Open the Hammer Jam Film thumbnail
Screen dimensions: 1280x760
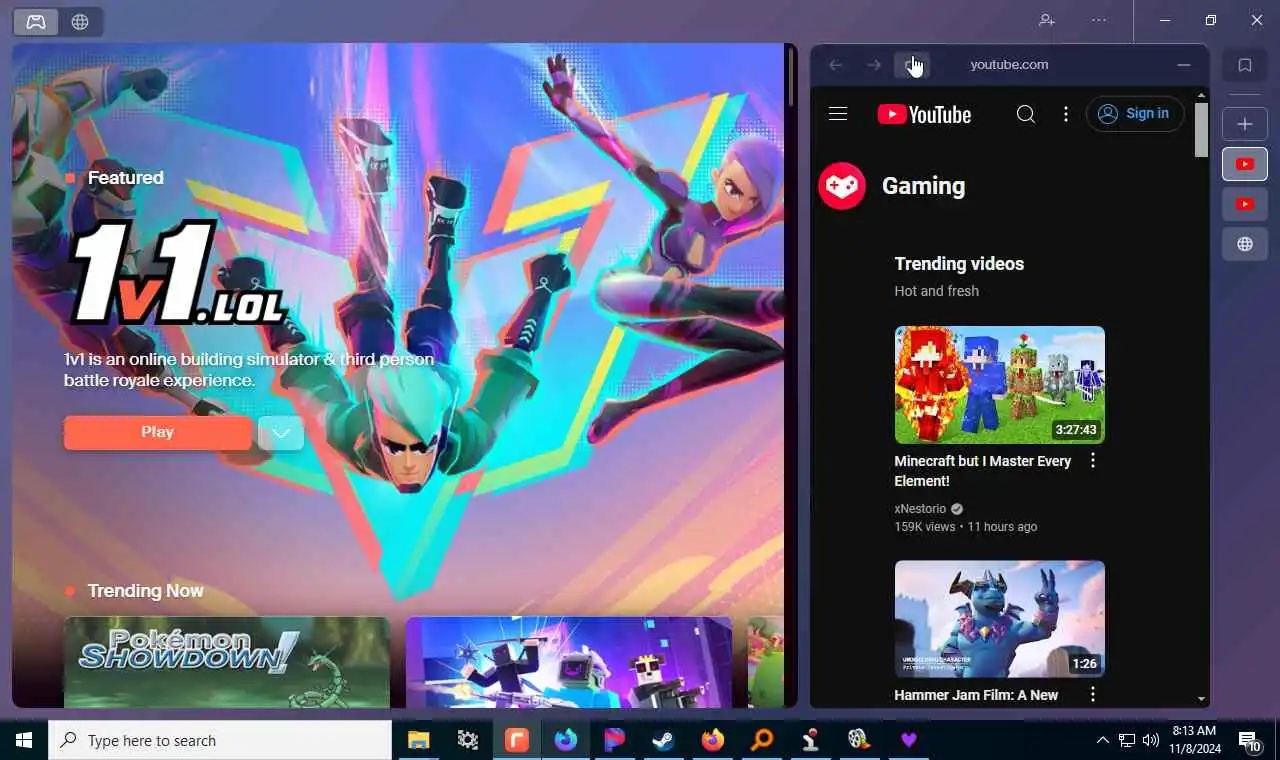pos(1000,619)
